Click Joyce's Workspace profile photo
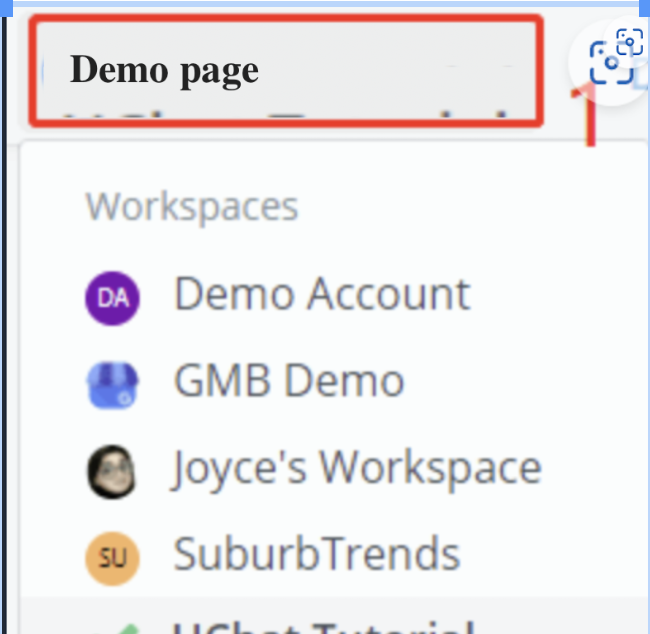Viewport: 650px width, 634px height. click(112, 472)
